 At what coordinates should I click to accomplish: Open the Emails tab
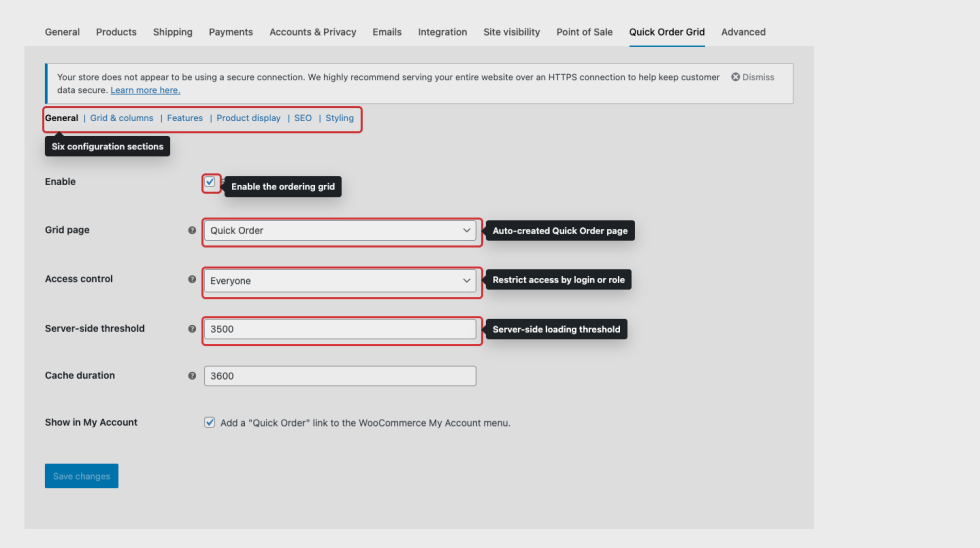pyautogui.click(x=387, y=32)
